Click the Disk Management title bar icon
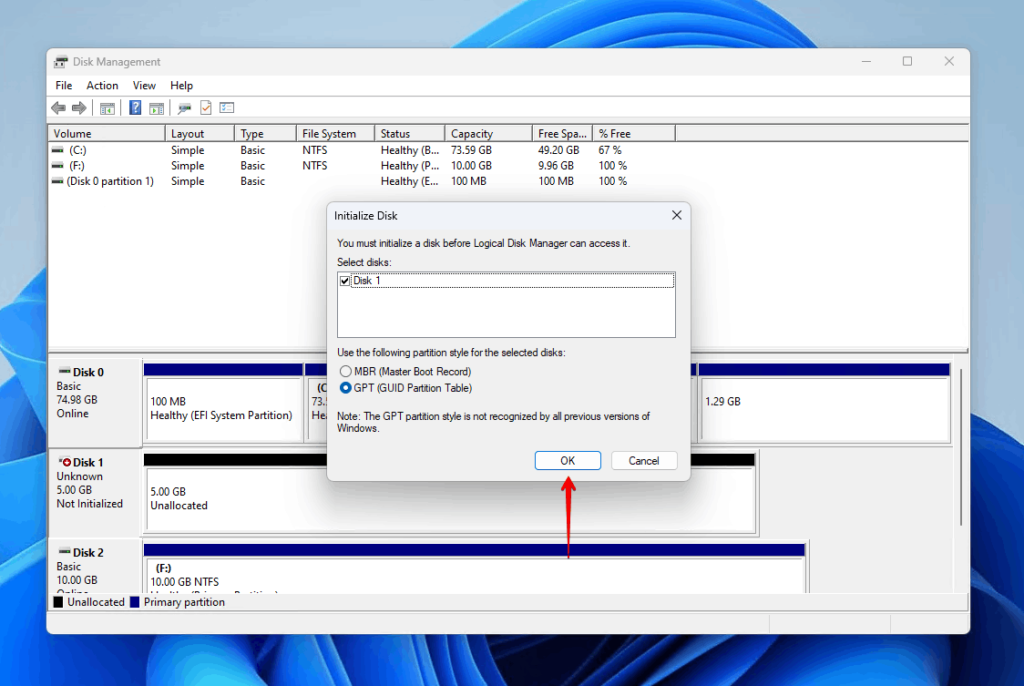The height and width of the screenshot is (686, 1024). pyautogui.click(x=61, y=61)
